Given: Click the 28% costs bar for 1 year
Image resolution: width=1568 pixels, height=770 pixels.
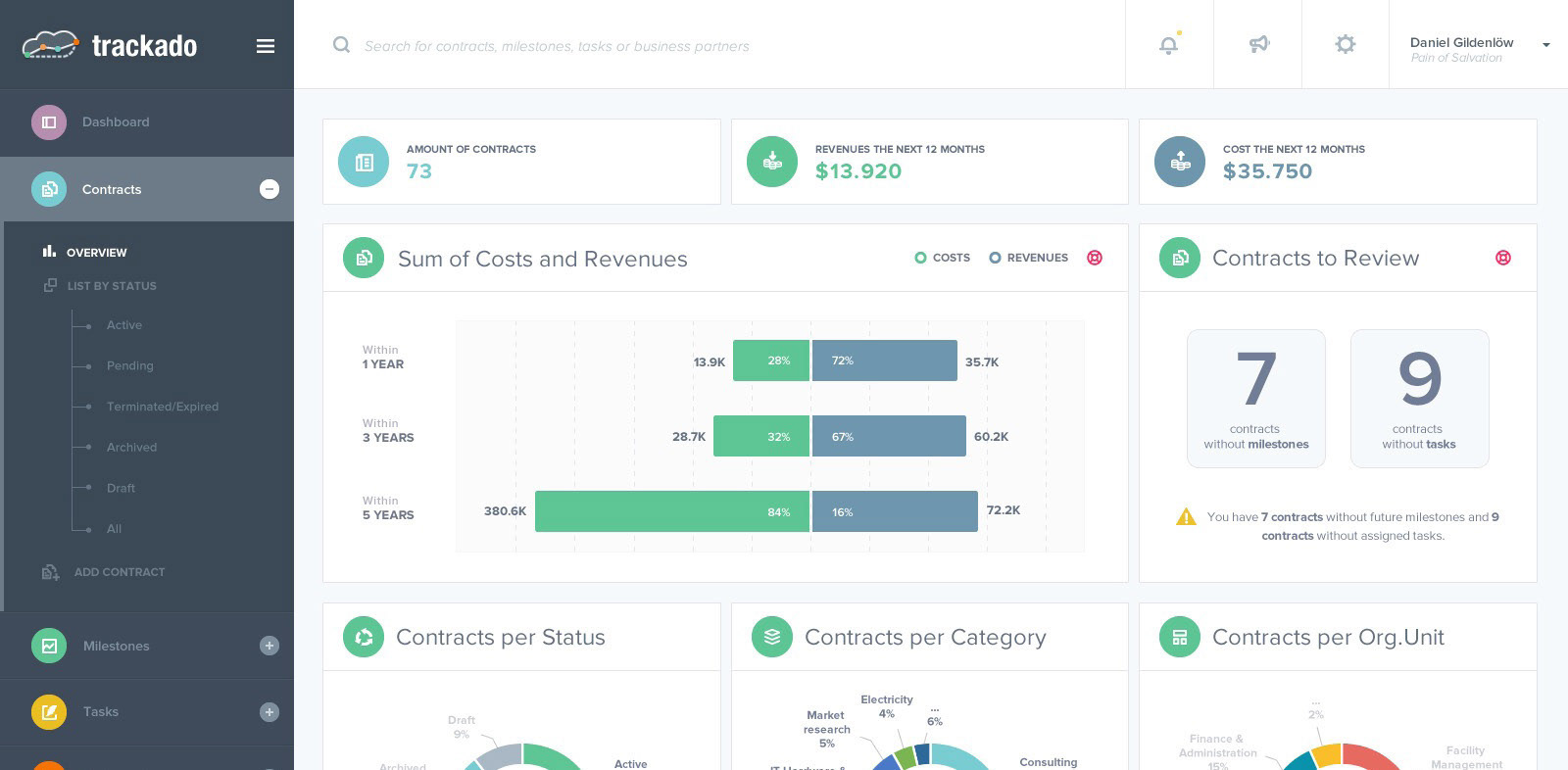Looking at the screenshot, I should 771,361.
